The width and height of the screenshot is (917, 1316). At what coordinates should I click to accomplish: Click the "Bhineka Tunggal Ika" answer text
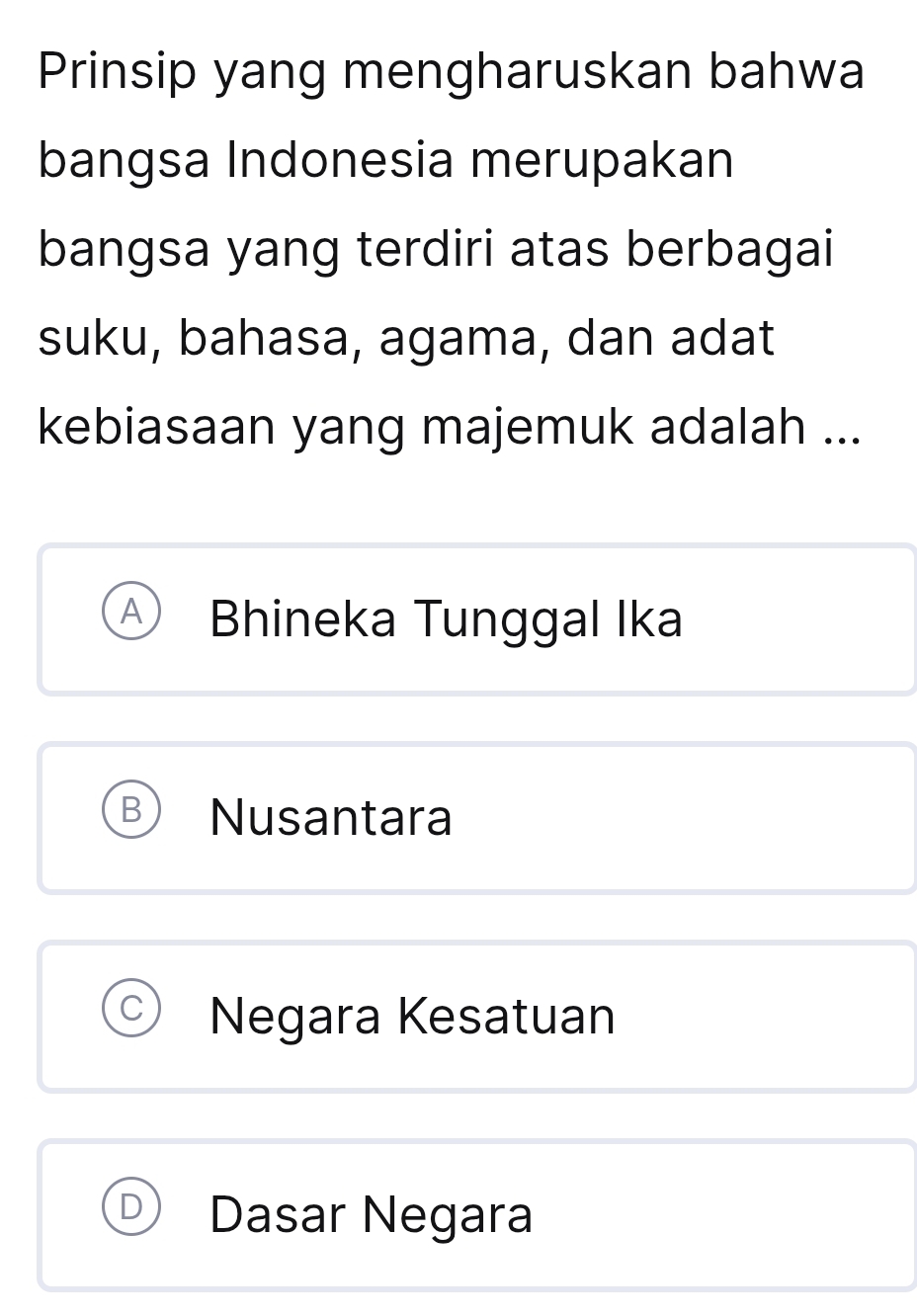[x=446, y=620]
